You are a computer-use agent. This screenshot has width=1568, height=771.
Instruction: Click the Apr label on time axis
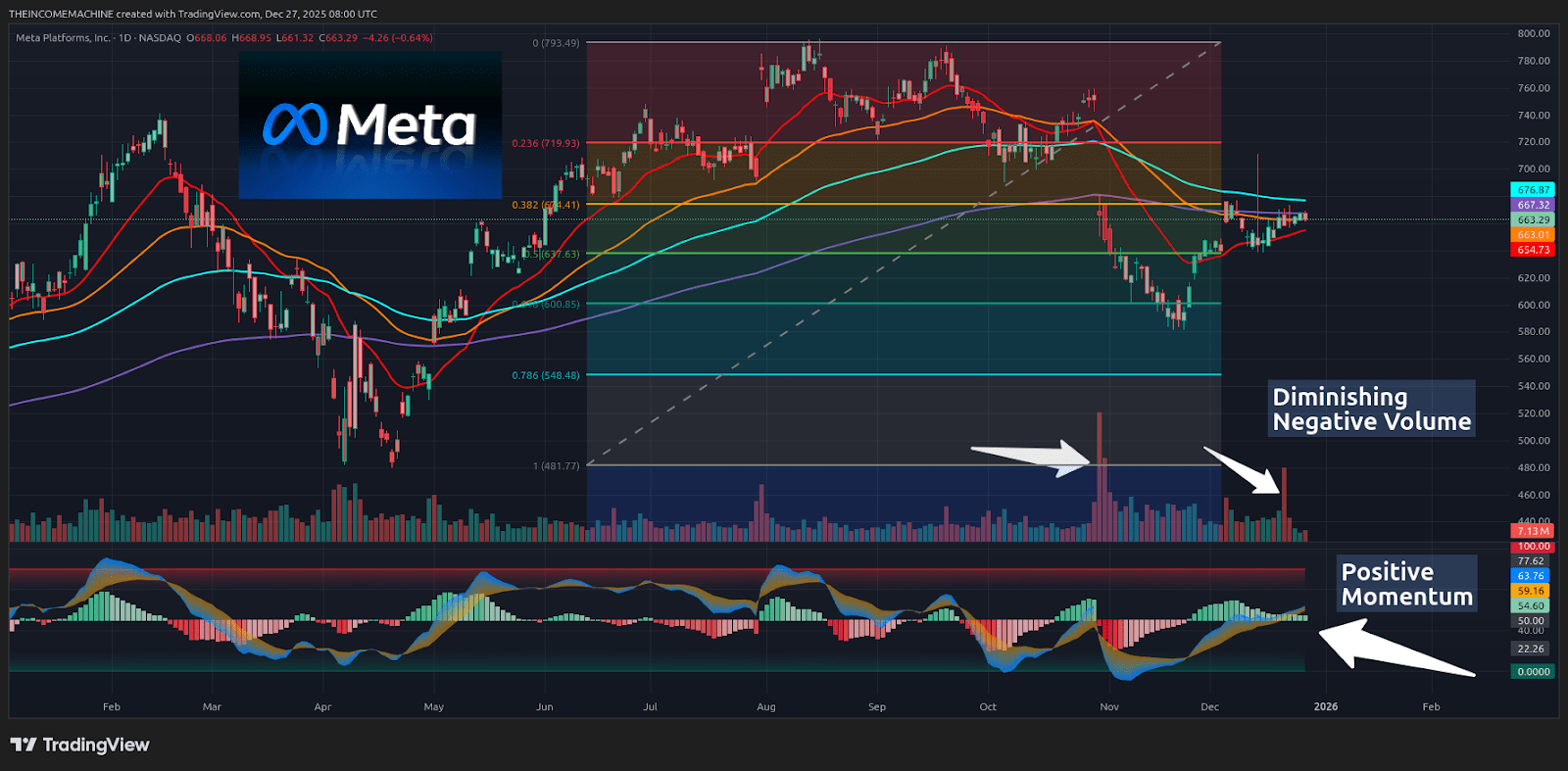[322, 706]
